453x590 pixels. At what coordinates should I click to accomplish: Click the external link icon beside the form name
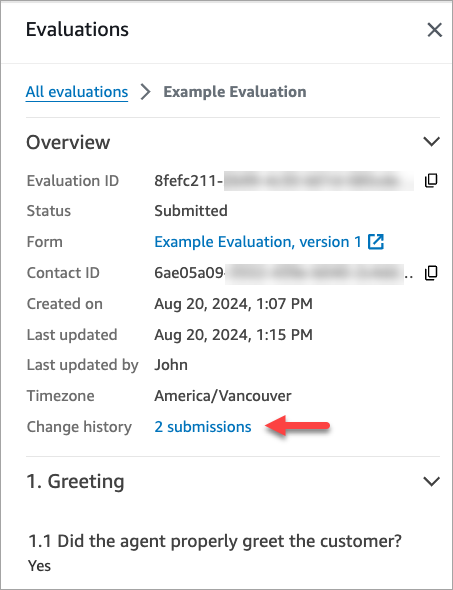(376, 242)
